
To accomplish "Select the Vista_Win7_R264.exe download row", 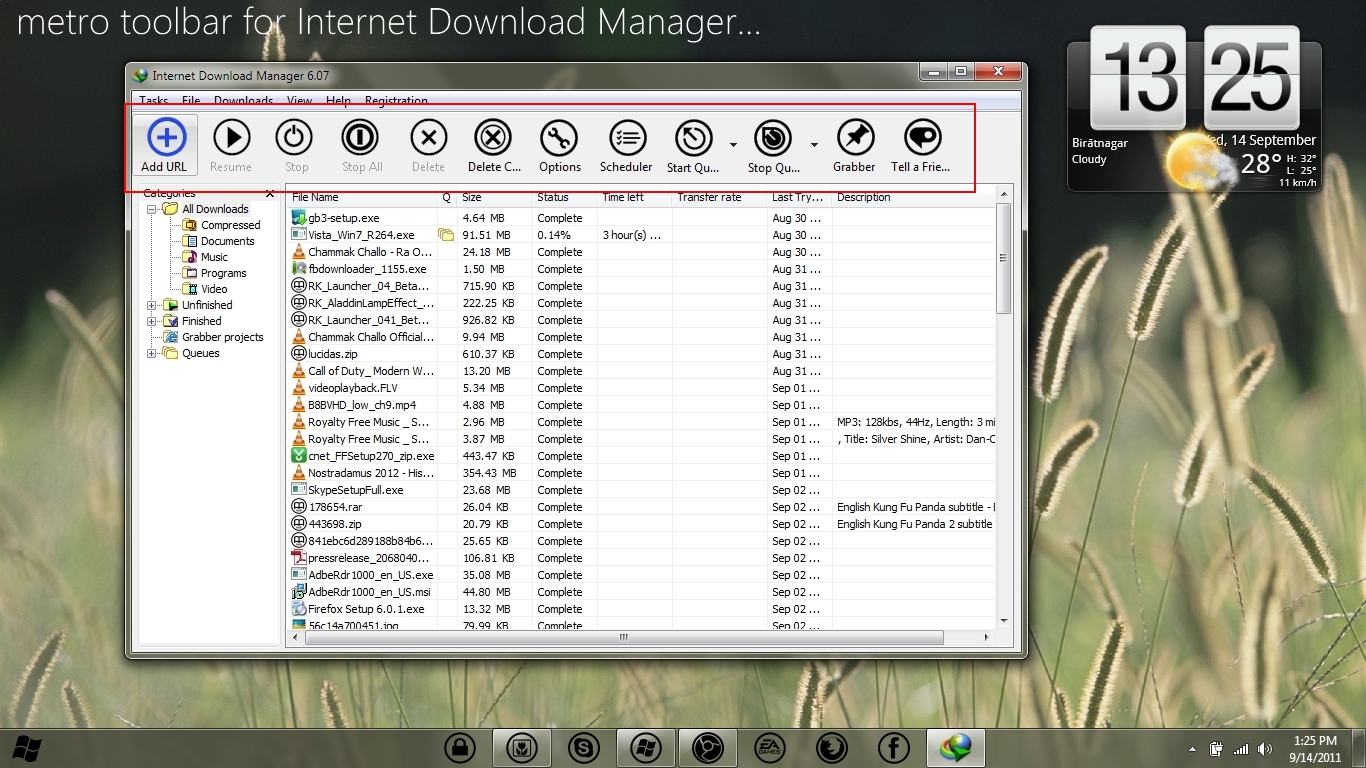I will (x=640, y=235).
